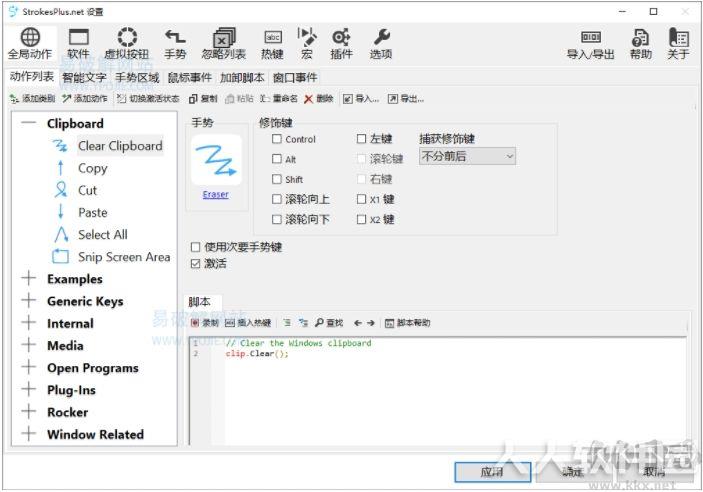
Task: Check the 左键 left button box
Action: click(361, 139)
